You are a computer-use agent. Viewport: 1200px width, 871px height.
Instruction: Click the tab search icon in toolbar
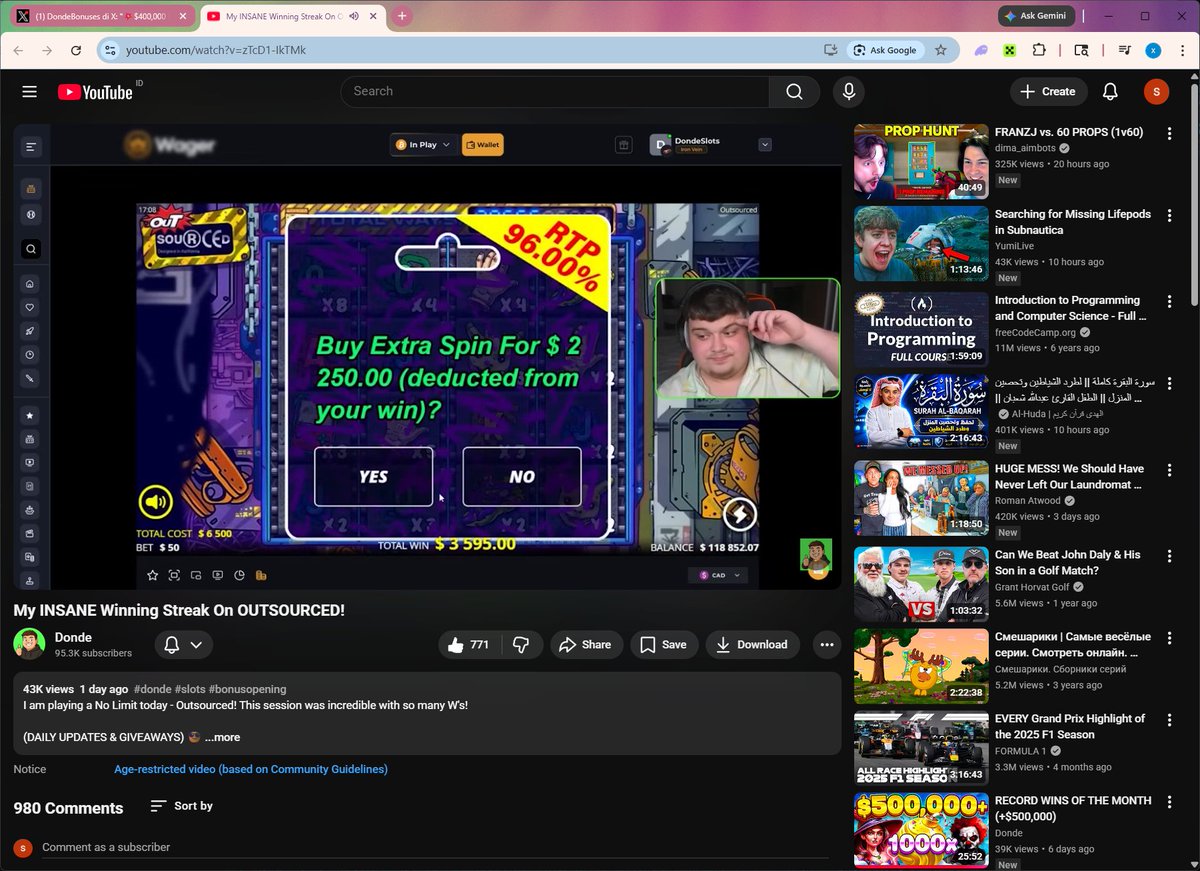1081,50
